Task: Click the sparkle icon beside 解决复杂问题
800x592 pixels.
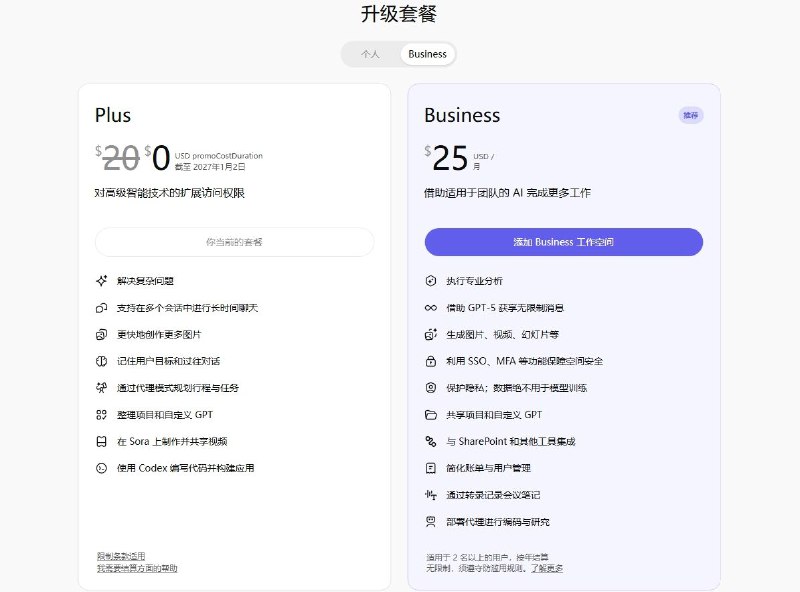Action: pos(101,281)
